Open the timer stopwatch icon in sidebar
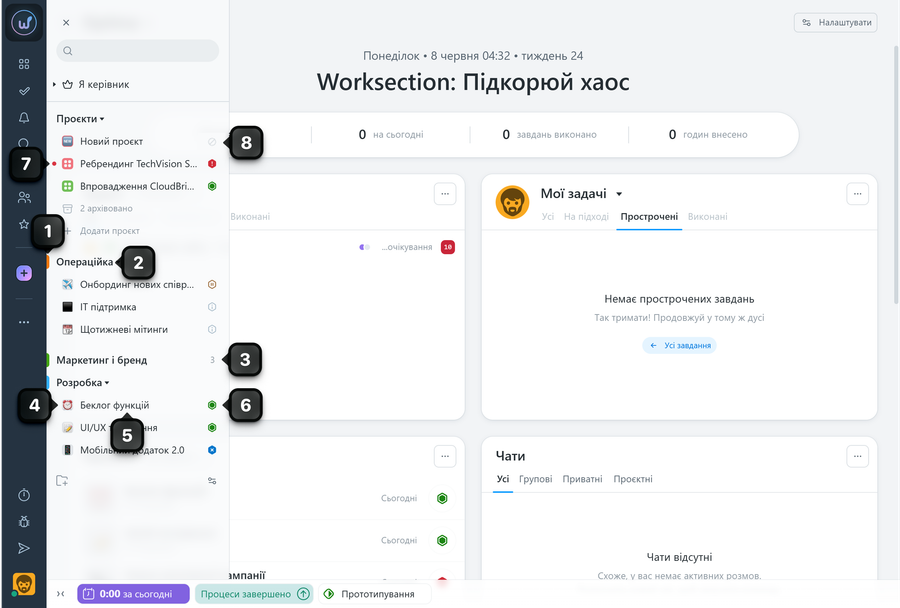The image size is (900, 608). coord(24,494)
